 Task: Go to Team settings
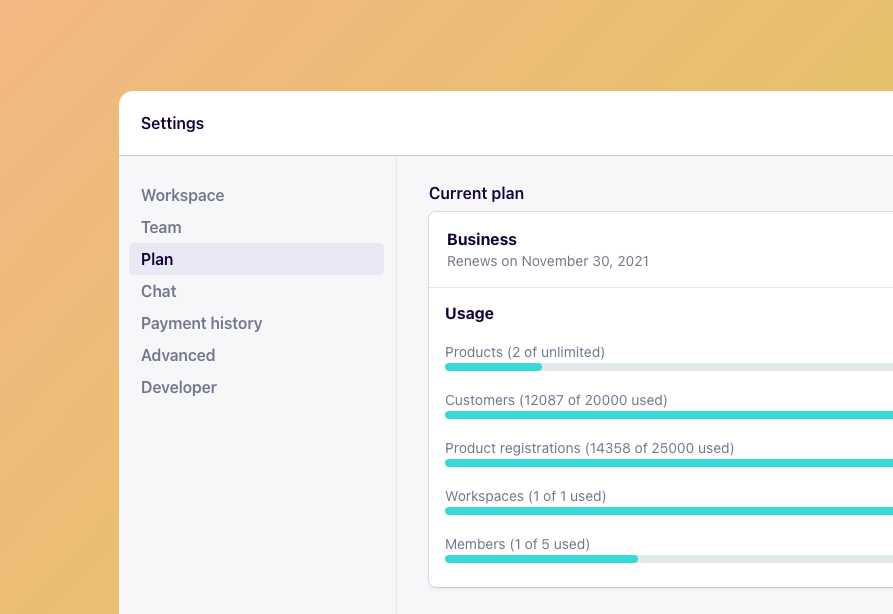161,227
